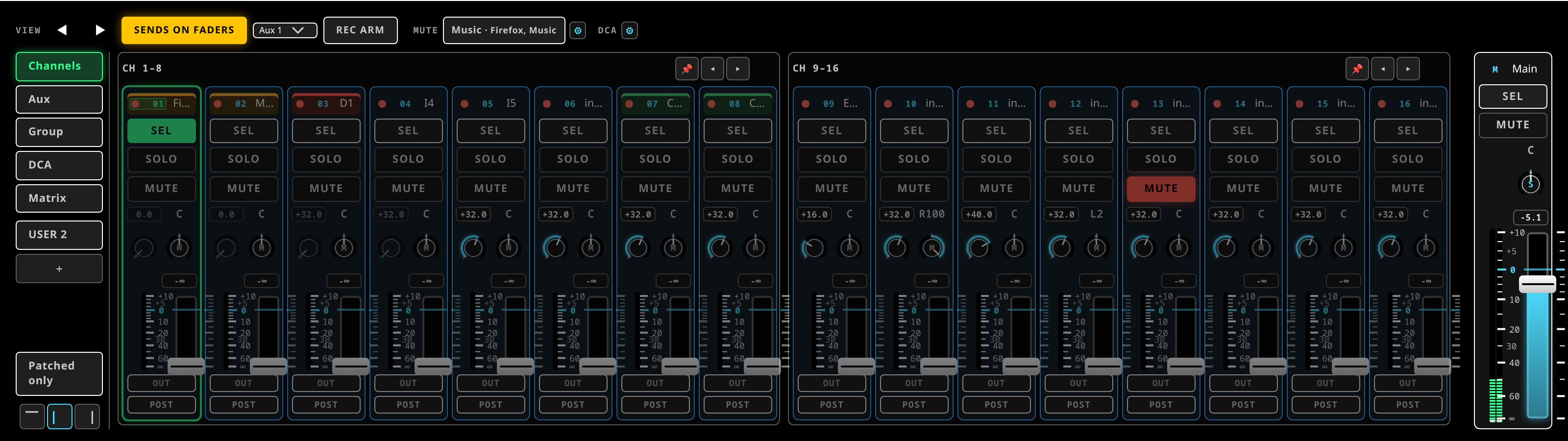The image size is (1568, 441).
Task: Solo channel 05
Action: [490, 159]
